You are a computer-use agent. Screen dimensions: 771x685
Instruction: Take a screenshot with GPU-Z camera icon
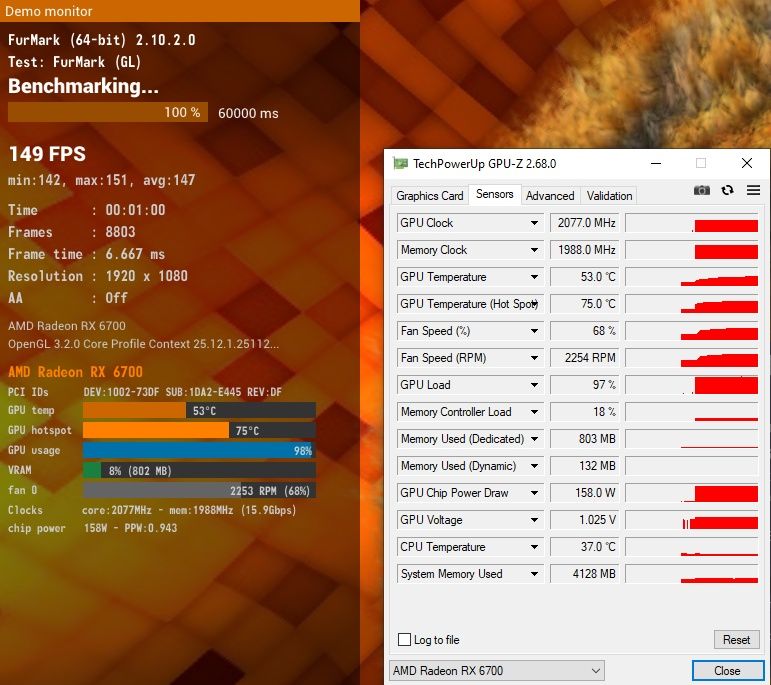pyautogui.click(x=702, y=190)
